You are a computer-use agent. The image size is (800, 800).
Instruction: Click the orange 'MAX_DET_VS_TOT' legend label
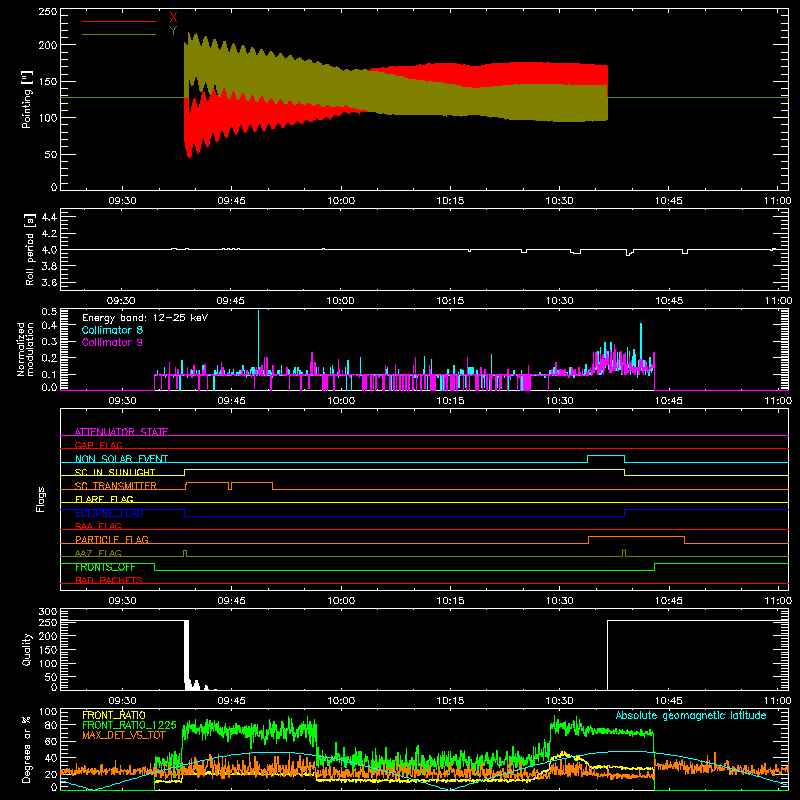coord(124,735)
